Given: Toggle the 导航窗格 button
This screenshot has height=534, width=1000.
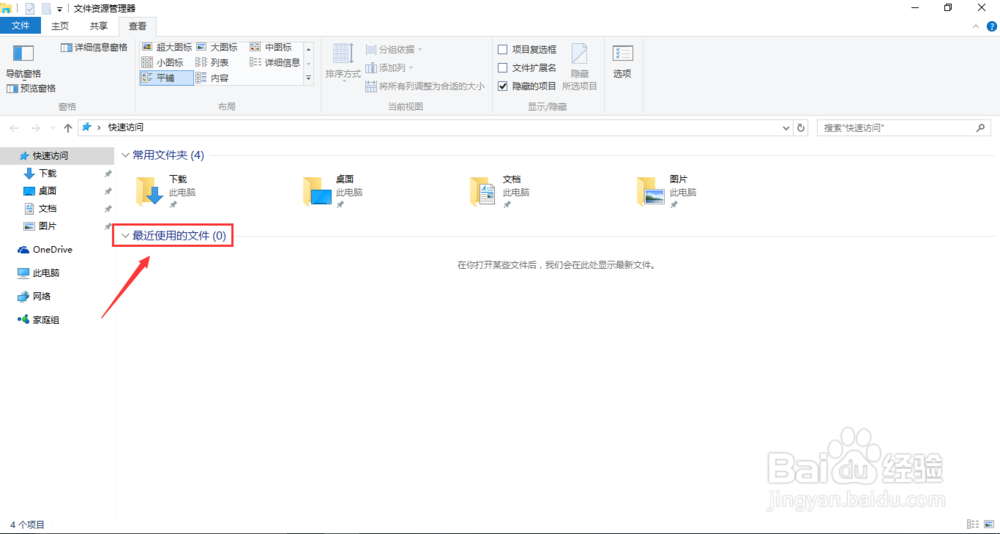Looking at the screenshot, I should coord(24,61).
